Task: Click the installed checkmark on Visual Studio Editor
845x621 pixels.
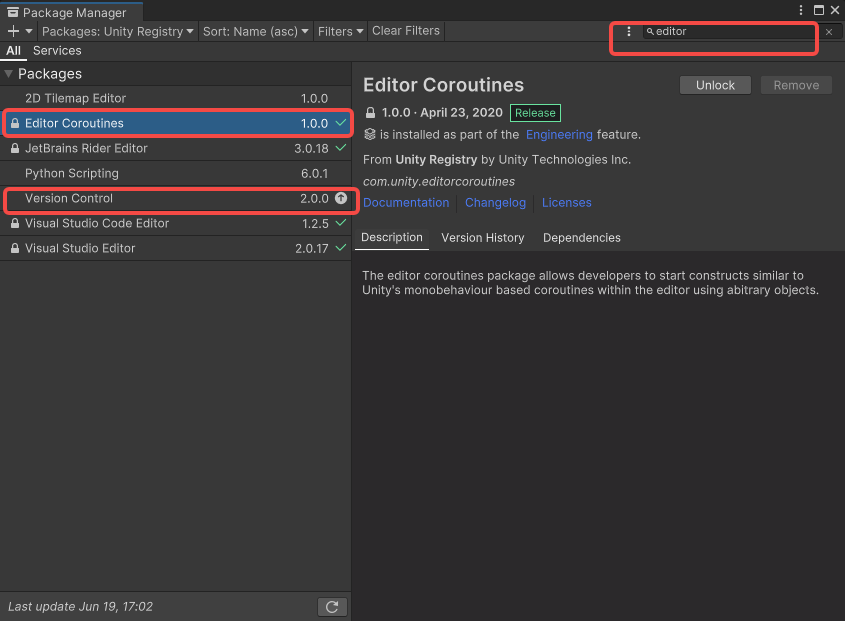Action: [x=341, y=247]
